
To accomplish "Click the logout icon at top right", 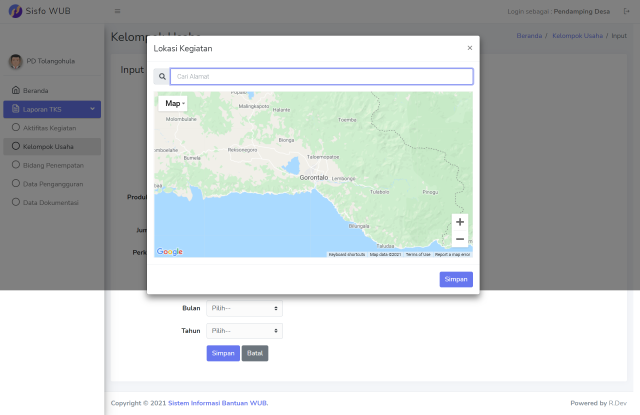I will (626, 11).
